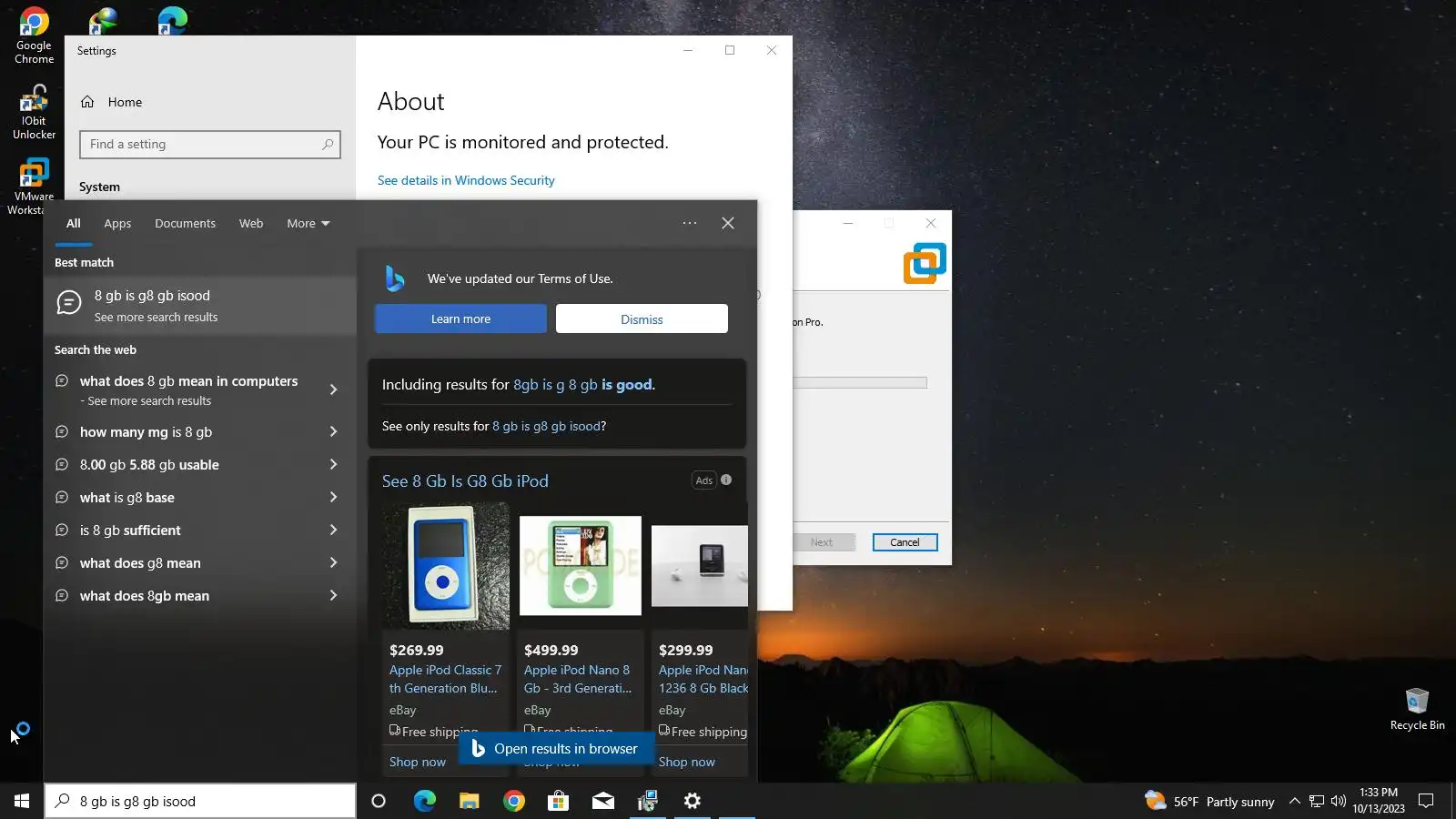This screenshot has height=819, width=1456.
Task: Click Shop now under the $299.99 iPod
Action: [x=686, y=762]
